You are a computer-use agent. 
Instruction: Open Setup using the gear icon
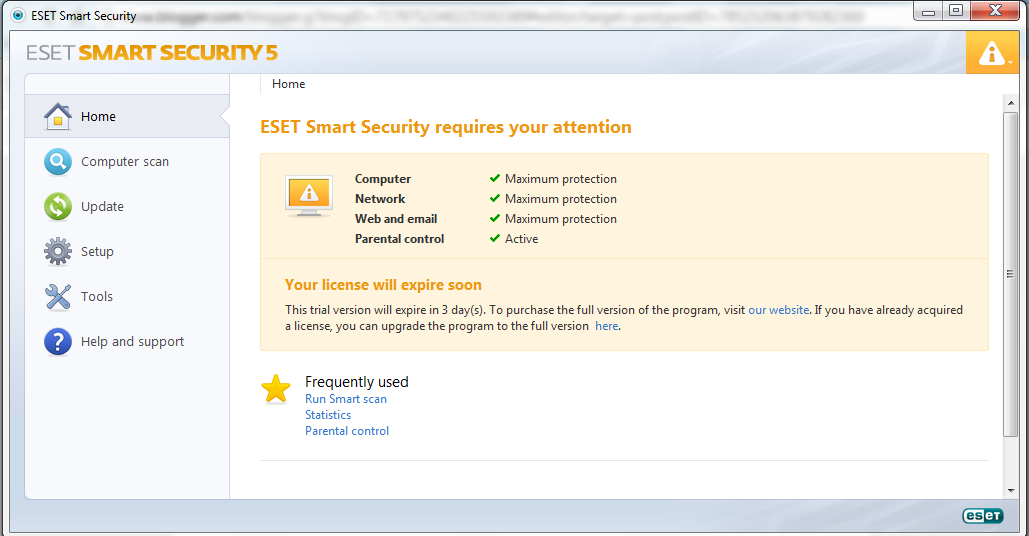[58, 251]
